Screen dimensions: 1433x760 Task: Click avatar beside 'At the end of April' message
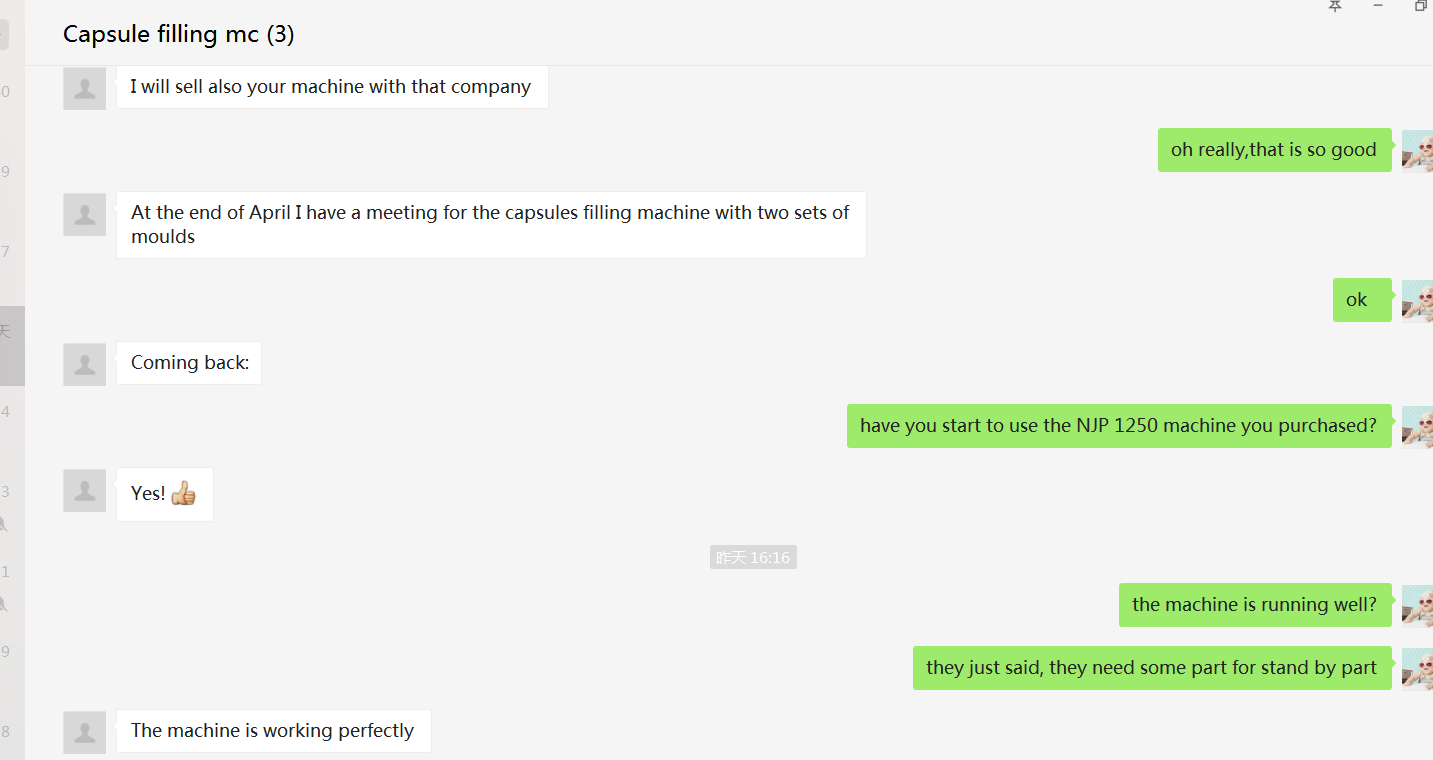point(85,214)
